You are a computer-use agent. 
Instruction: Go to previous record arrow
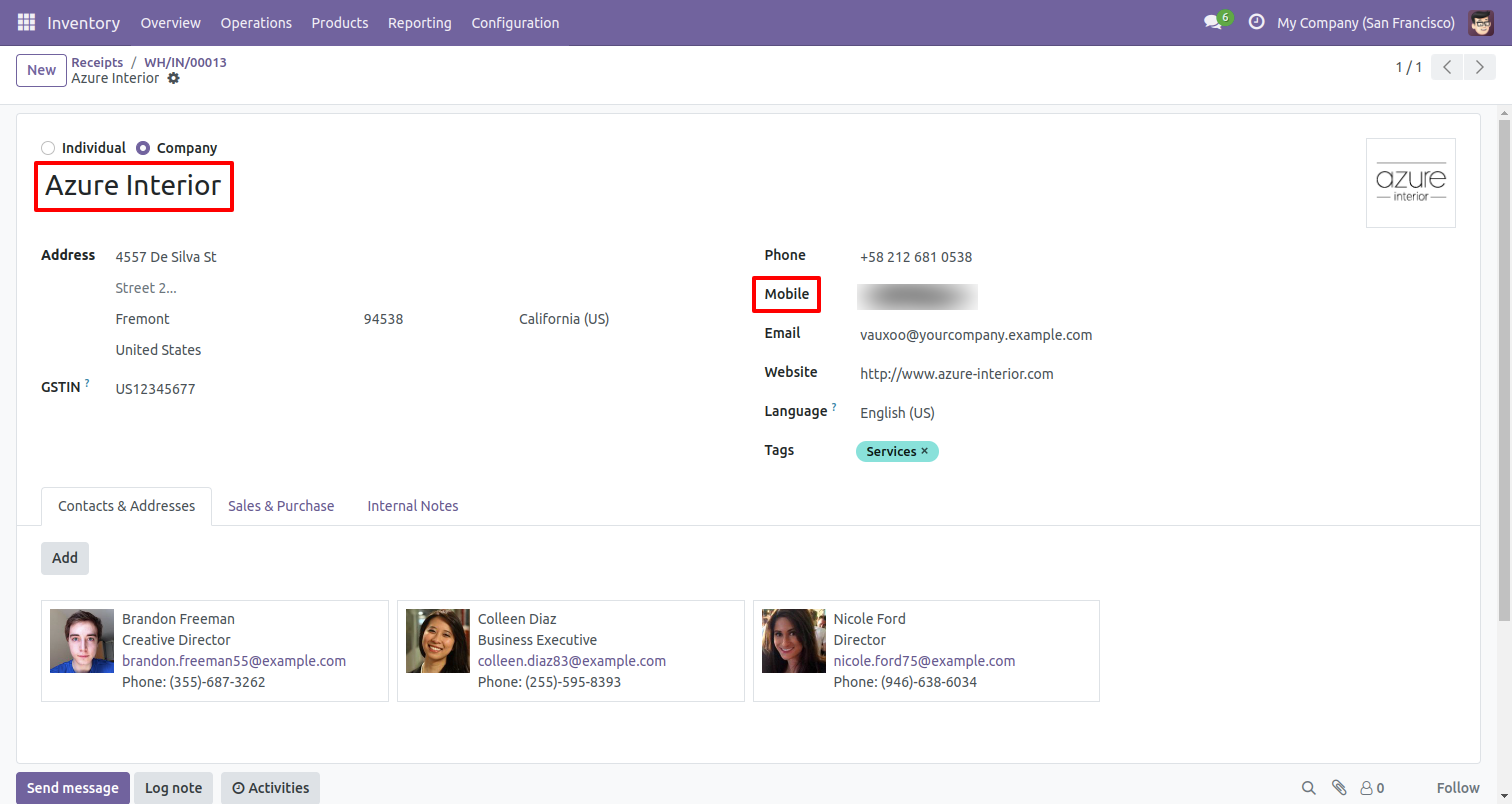click(1447, 68)
